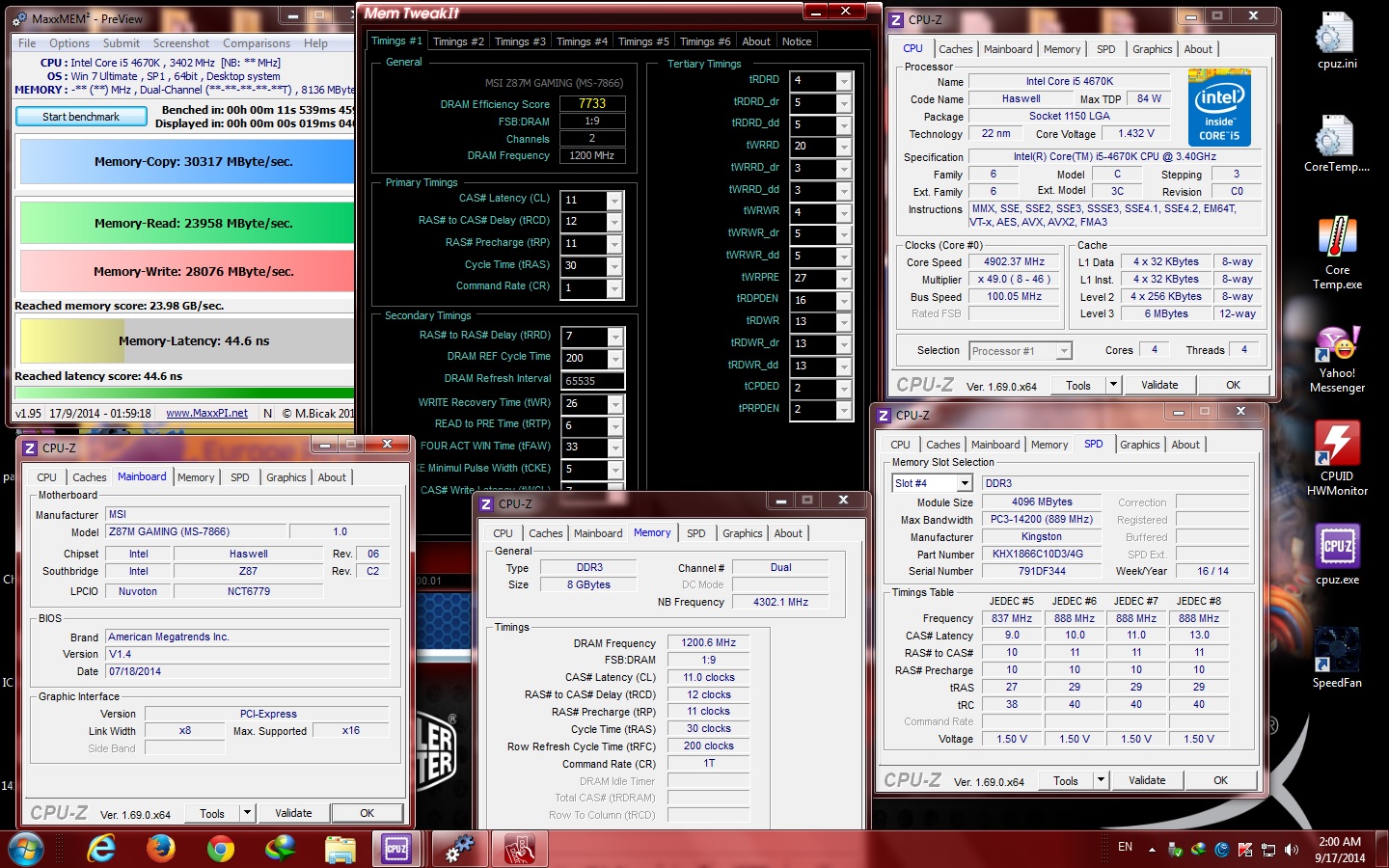Click the DRAM Efficiency Score value 7733
Image resolution: width=1389 pixels, height=868 pixels.
[x=592, y=103]
